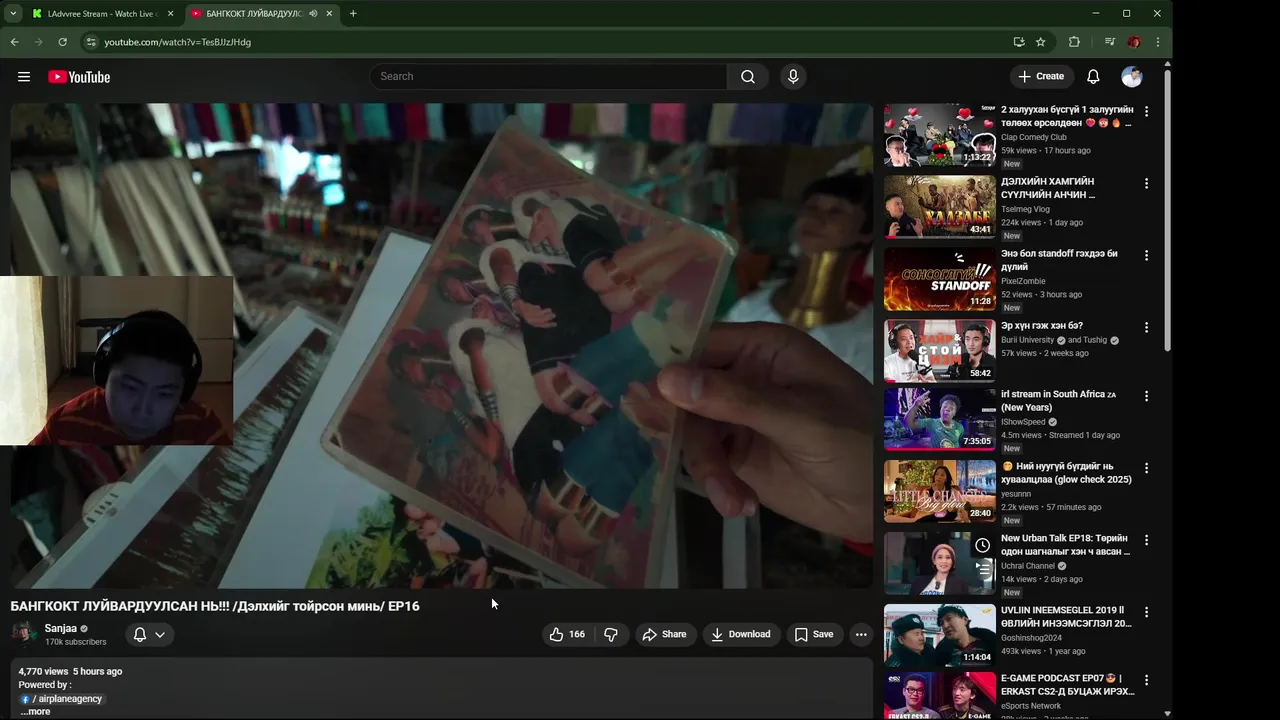Open the Chrome profile avatar

(x=1133, y=42)
